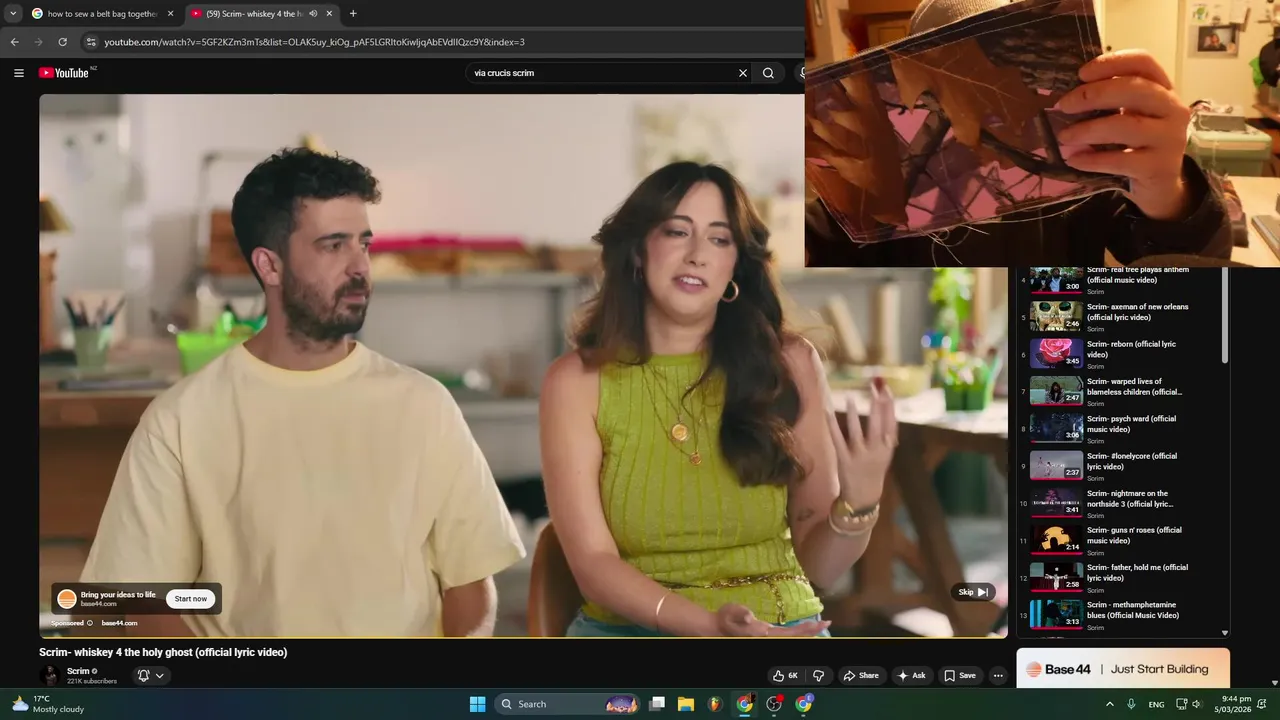Open the Ask button

911,676
